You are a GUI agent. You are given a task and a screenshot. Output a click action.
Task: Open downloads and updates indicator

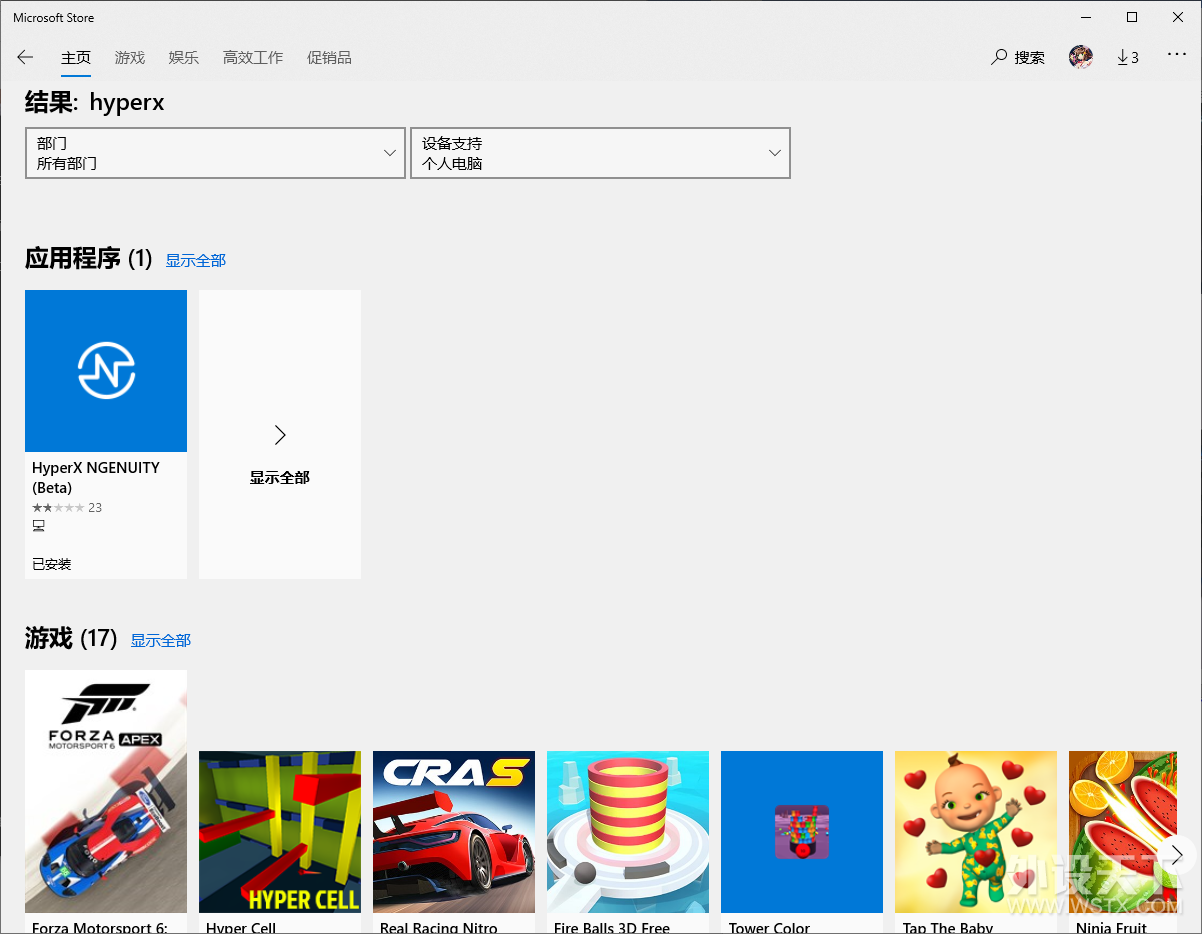pos(1128,58)
